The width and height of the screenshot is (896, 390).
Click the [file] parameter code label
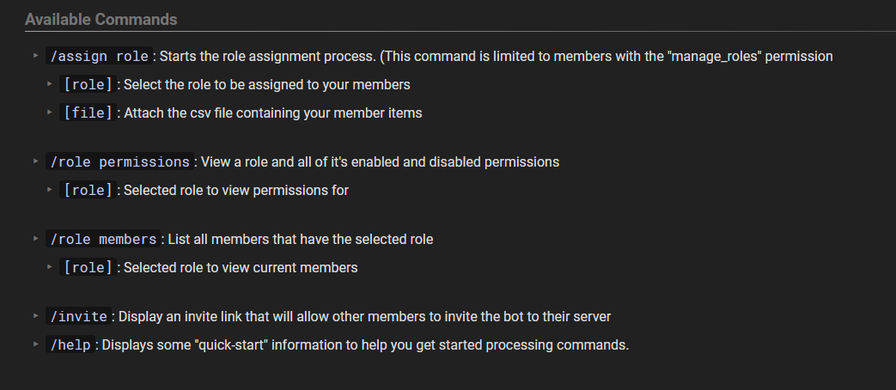pyautogui.click(x=88, y=113)
